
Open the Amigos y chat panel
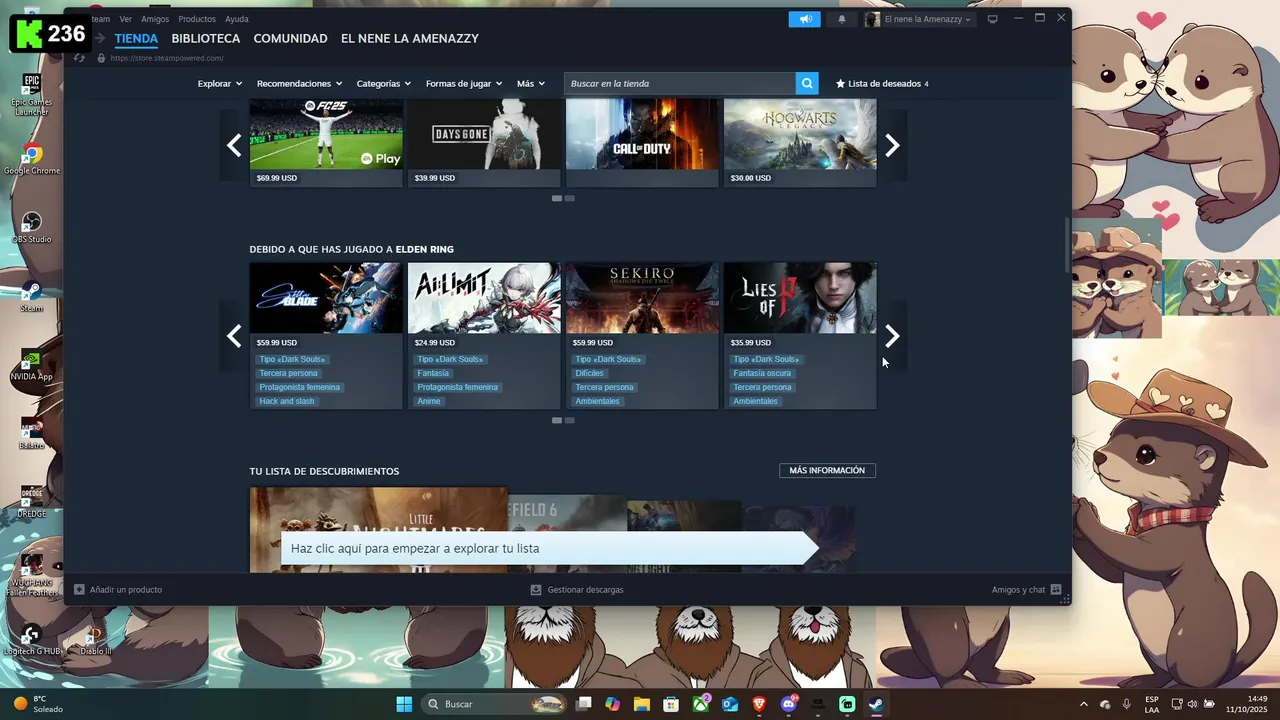[1026, 590]
